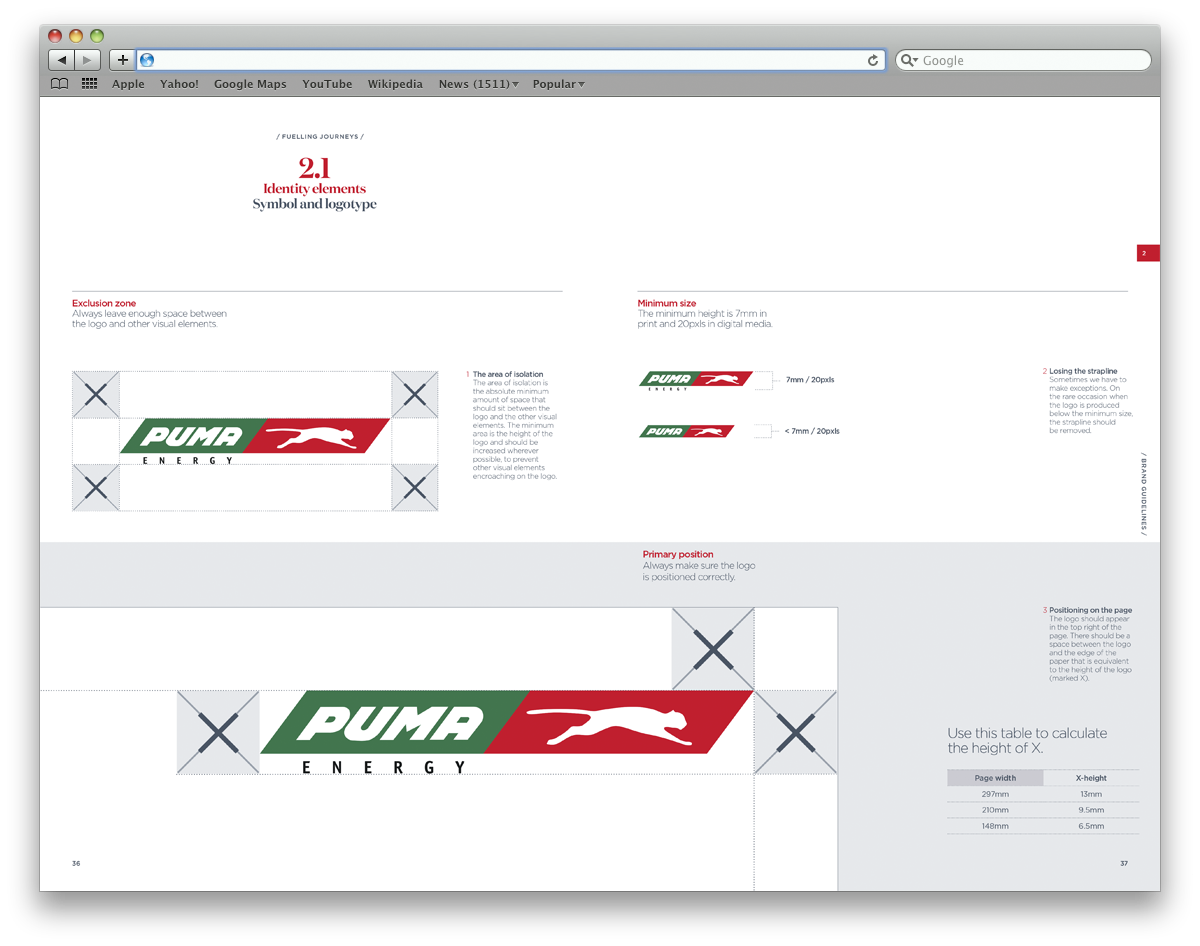
Task: Reload the page via the refresh icon
Action: pos(872,60)
